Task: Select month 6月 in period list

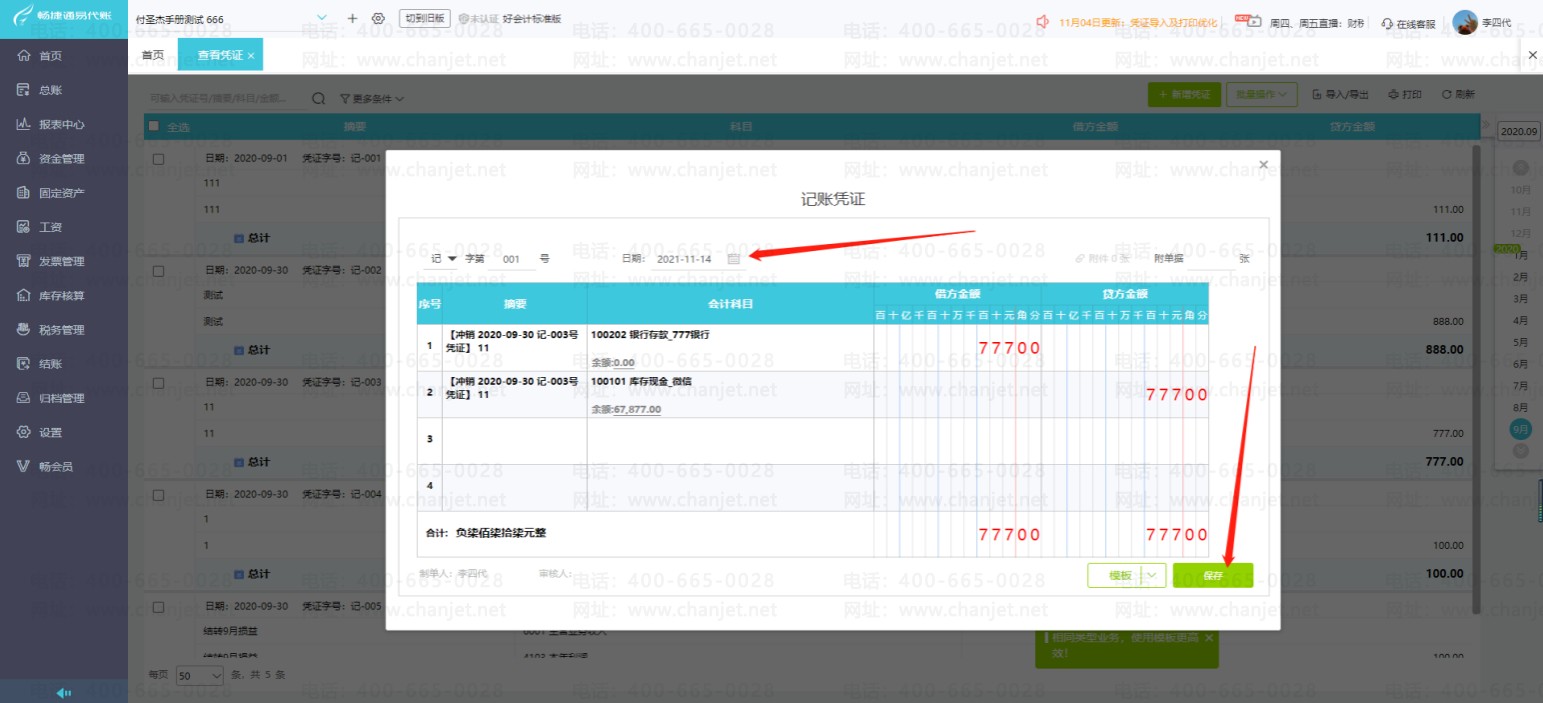Action: [1521, 364]
